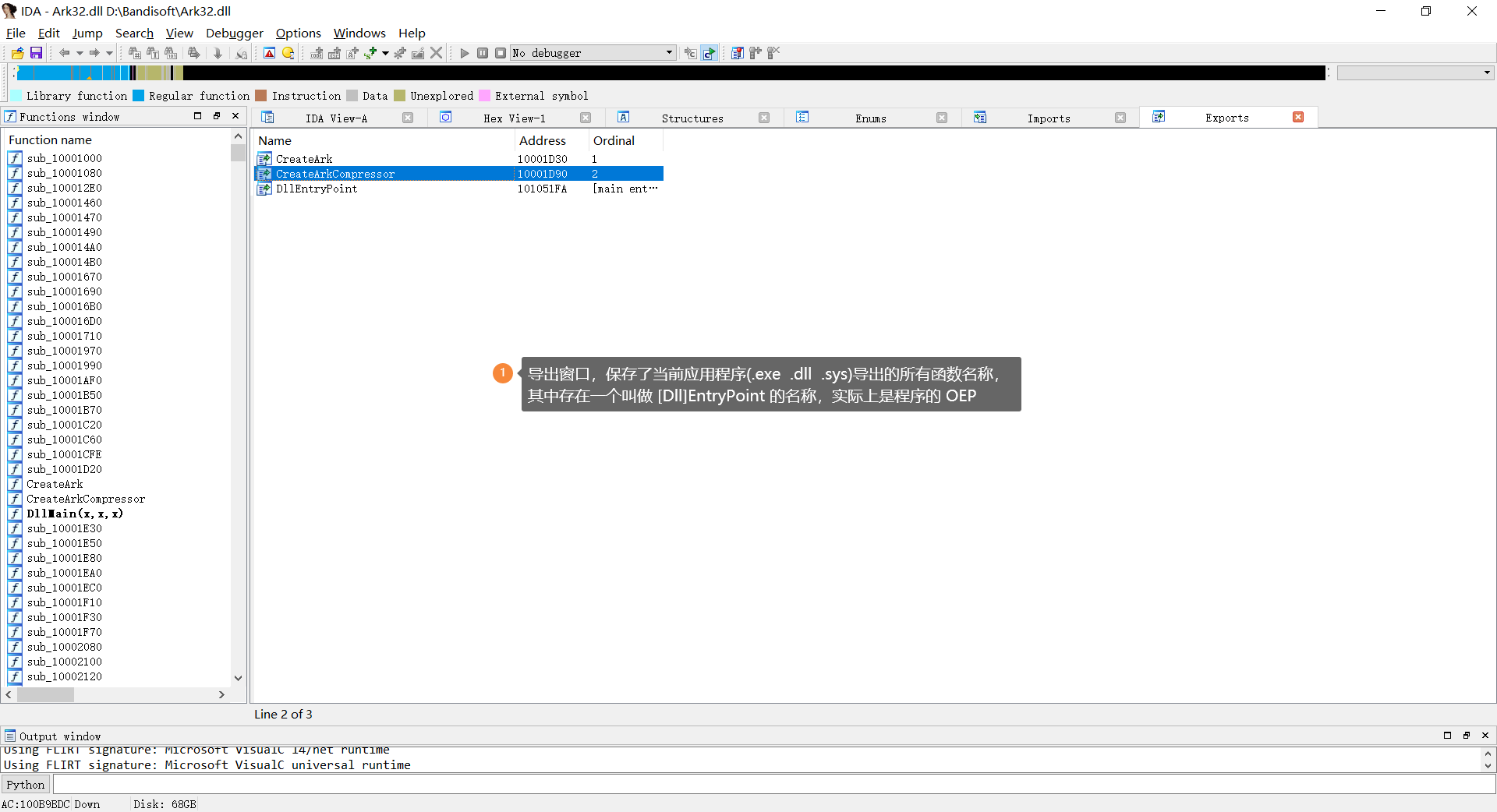Click the convert-to-string toolbar icon
Screen dimensions: 1497x812
pos(352,53)
